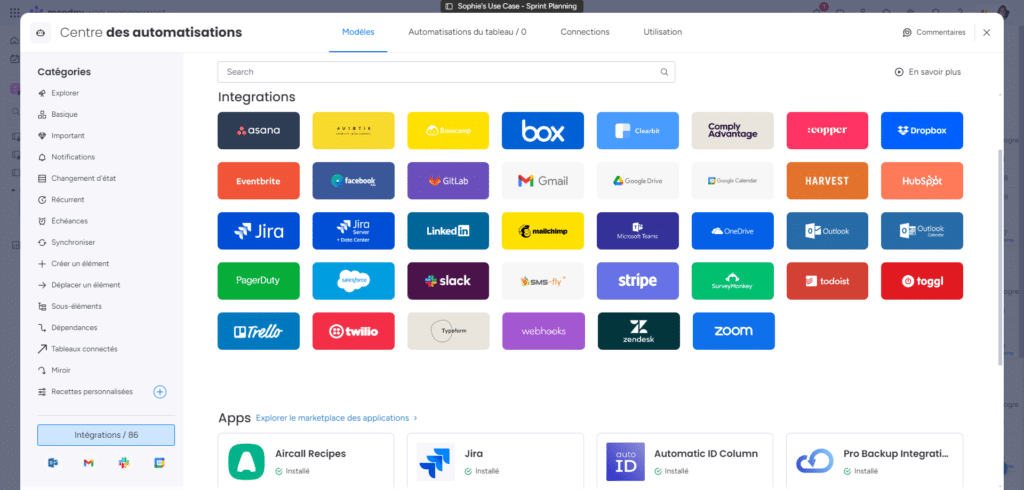Click into the Search templates field
The image size is (1024, 490).
pyautogui.click(x=446, y=72)
